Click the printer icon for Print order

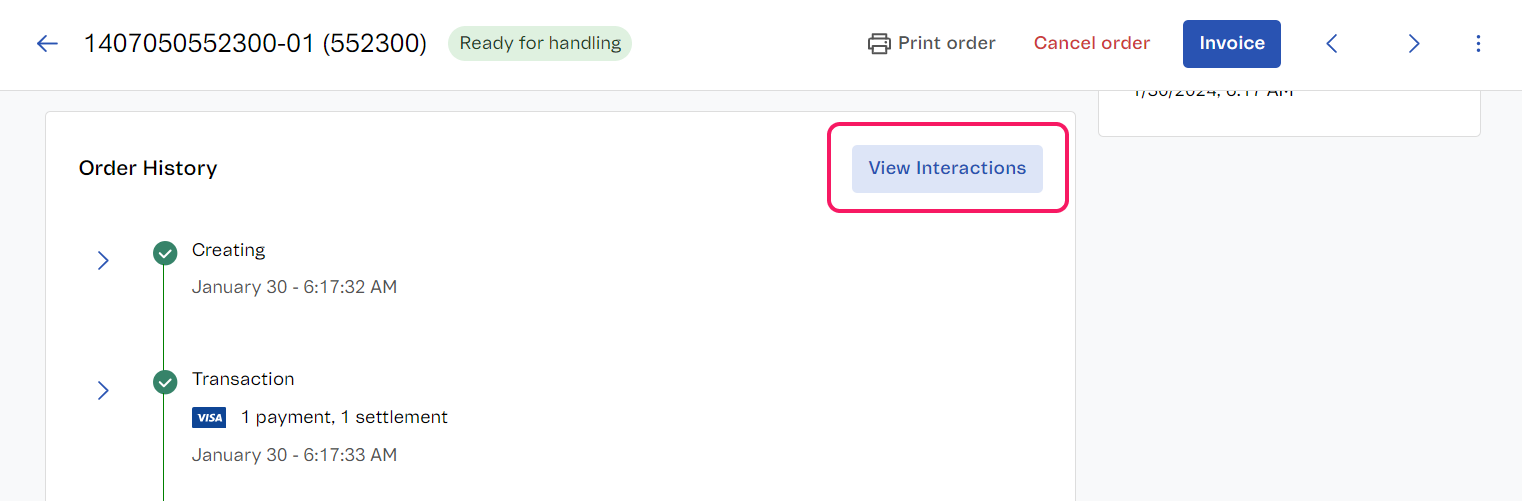879,44
